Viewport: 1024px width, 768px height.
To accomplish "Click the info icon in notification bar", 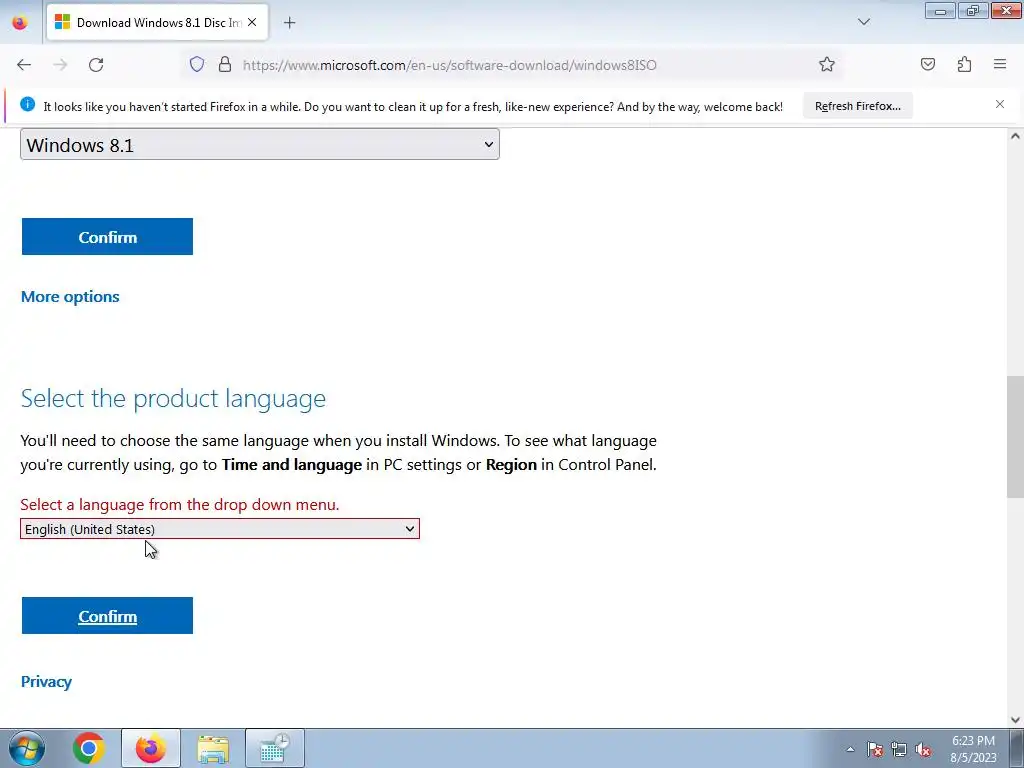I will coord(27,104).
